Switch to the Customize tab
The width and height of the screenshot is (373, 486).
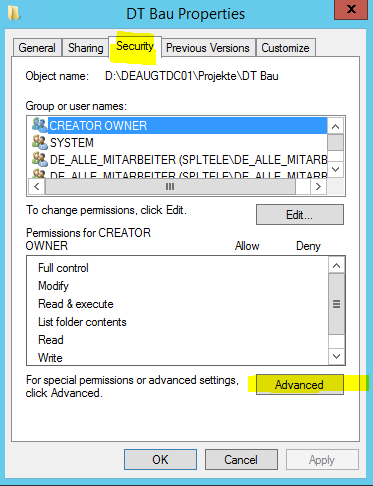[x=285, y=48]
